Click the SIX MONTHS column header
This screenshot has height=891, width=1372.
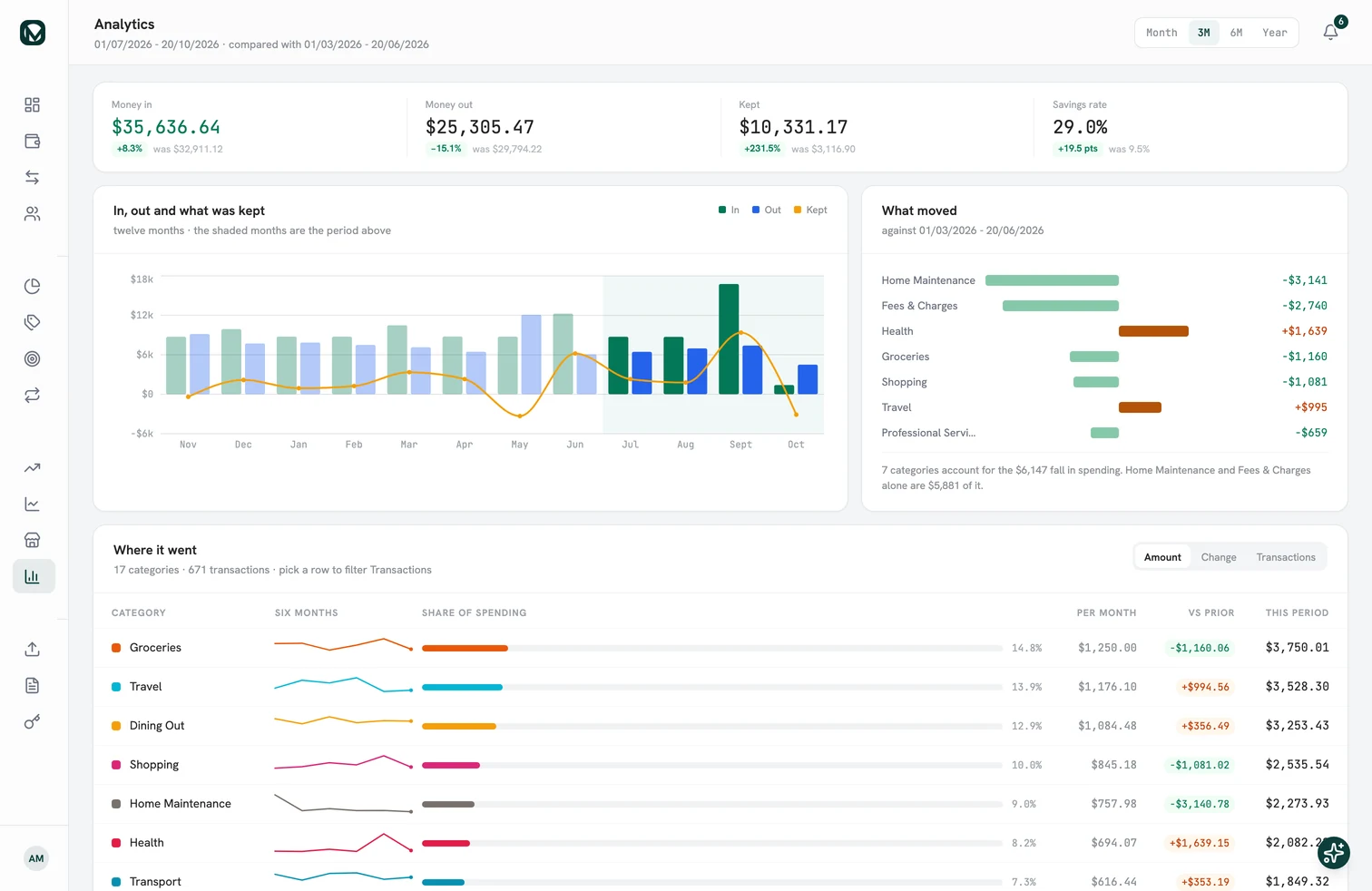[307, 612]
